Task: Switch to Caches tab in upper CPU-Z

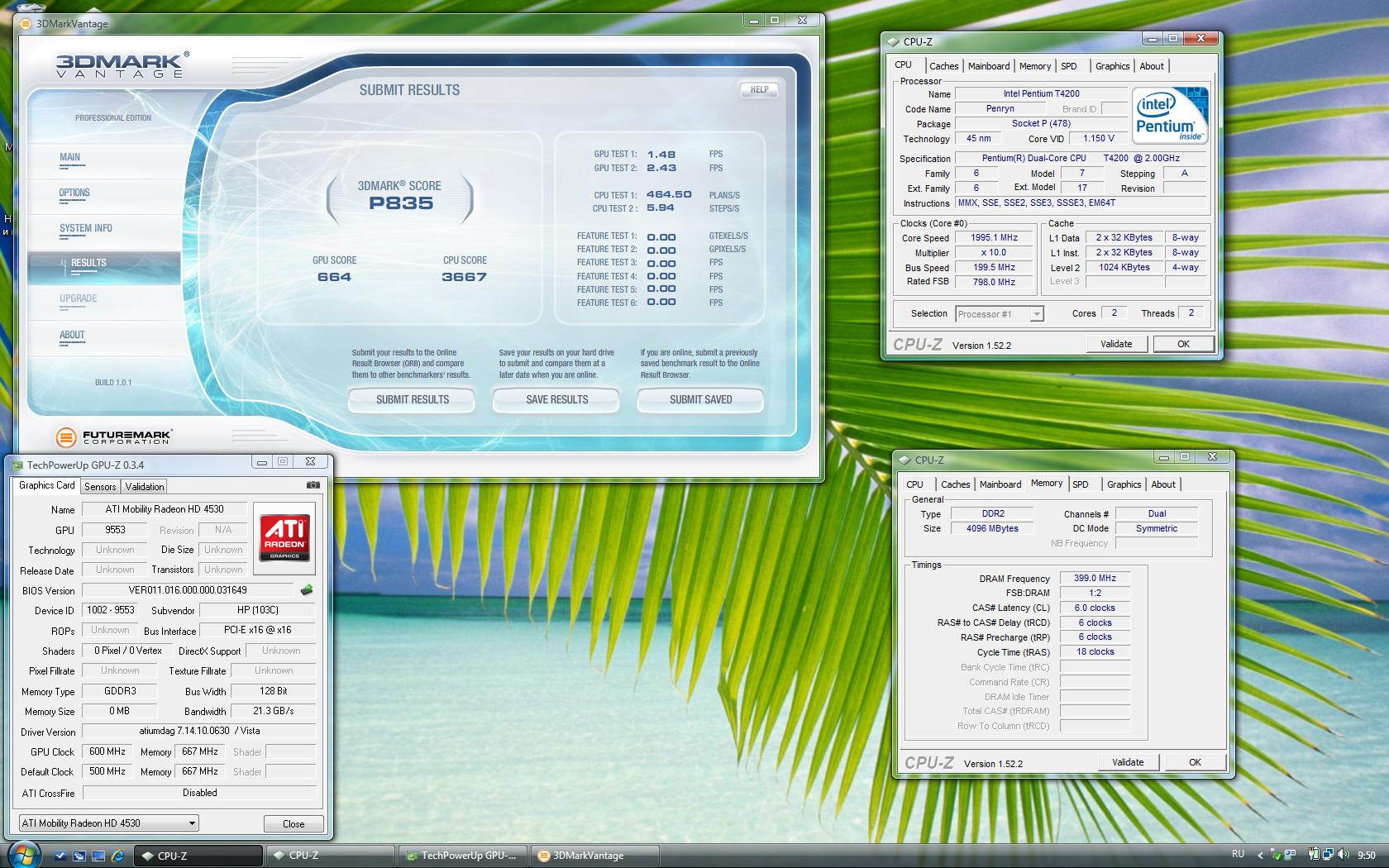Action: pos(943,66)
